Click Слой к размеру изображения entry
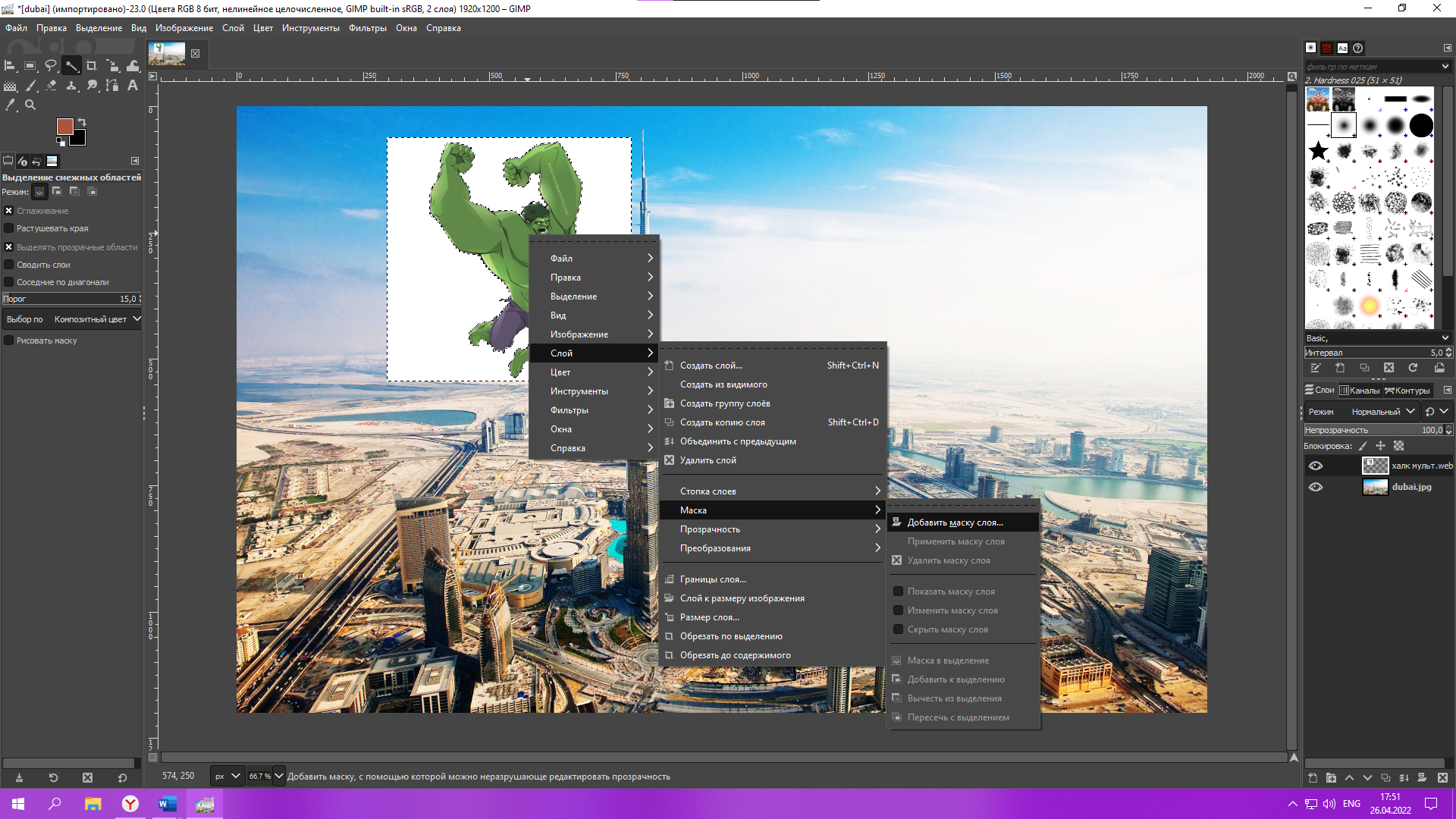This screenshot has height=819, width=1456. [773, 598]
